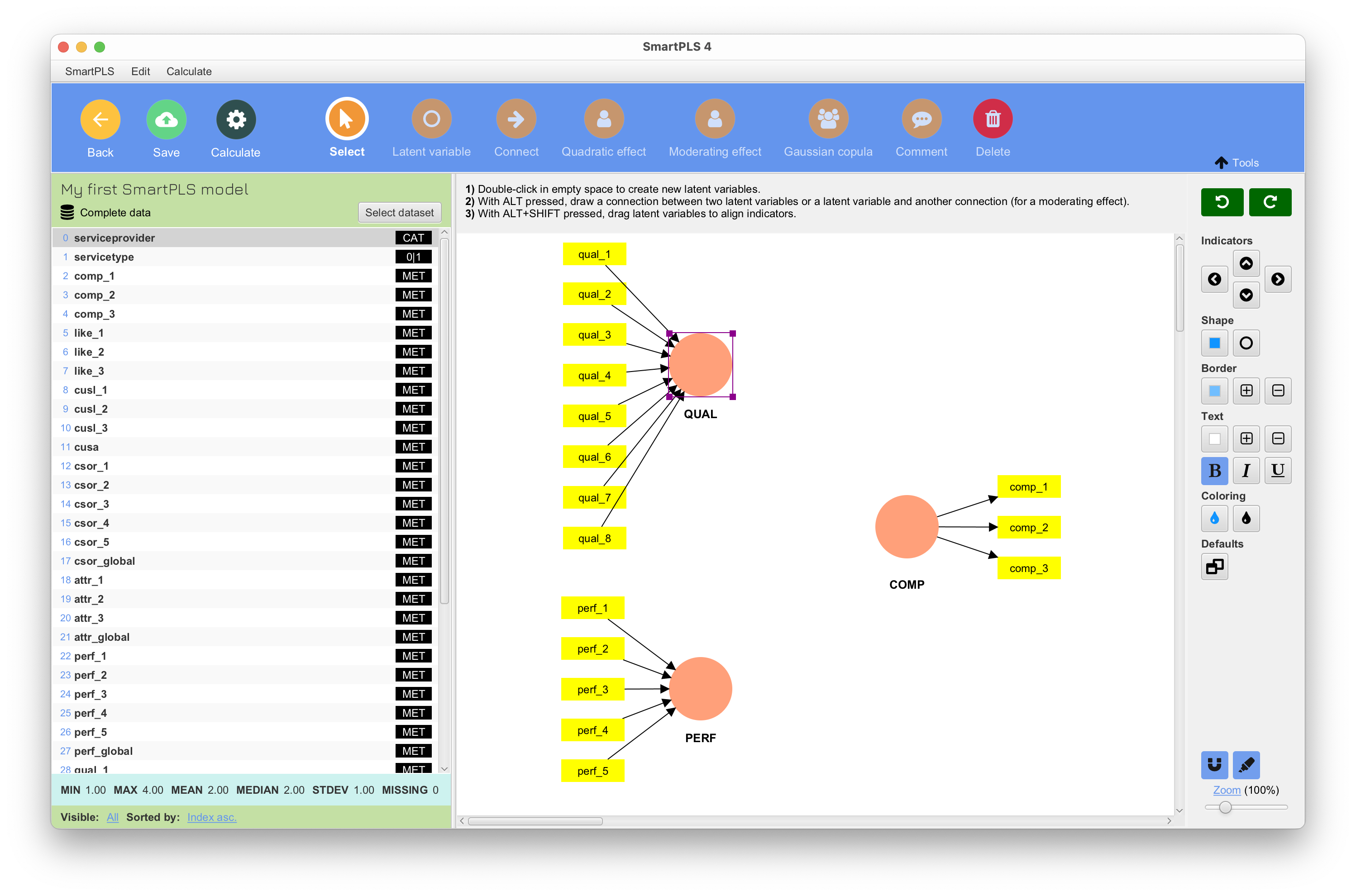The width and height of the screenshot is (1356, 896).
Task: Click the blue fill coloring droplet
Action: tap(1214, 518)
